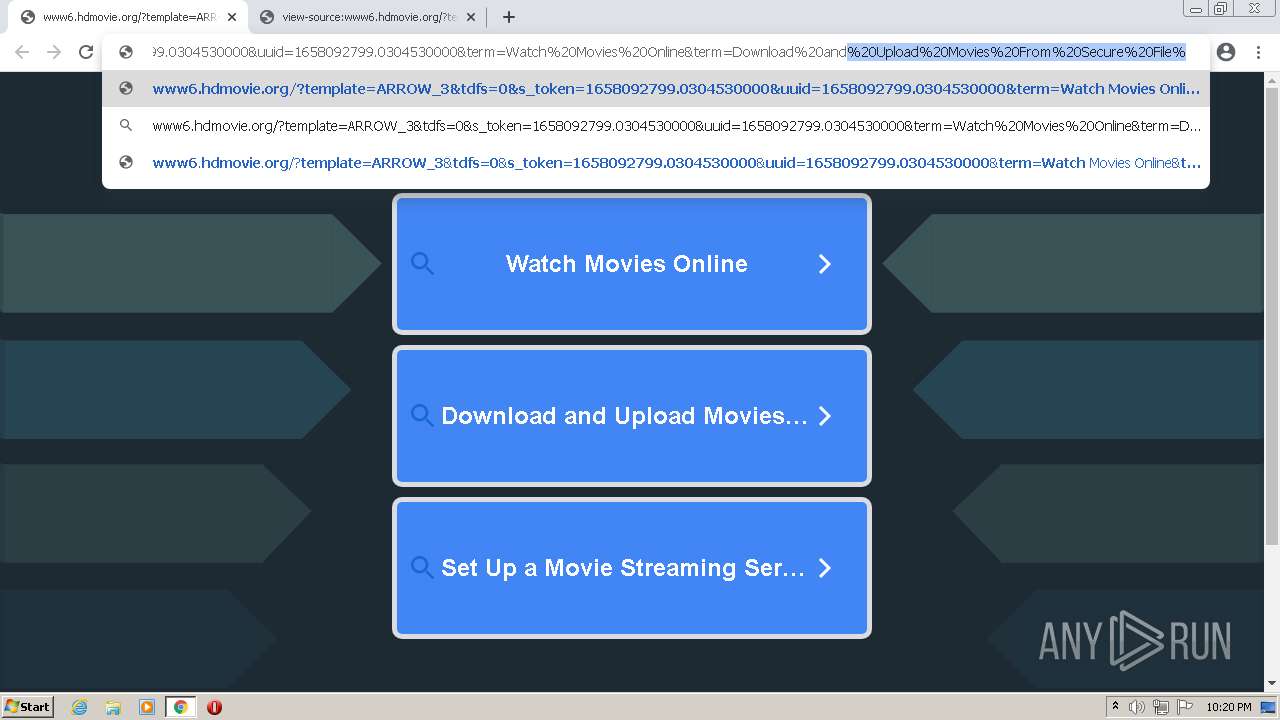Click Download and Upload Movies button

(x=632, y=416)
